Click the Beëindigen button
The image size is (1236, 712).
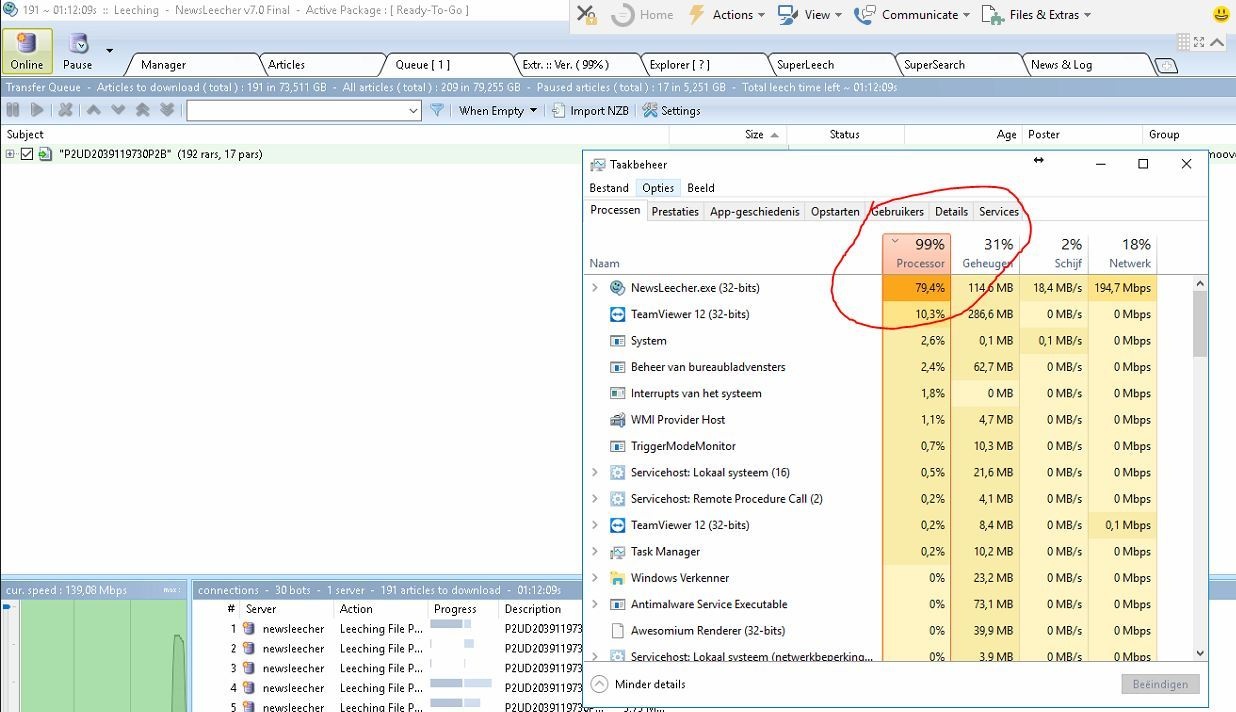(1160, 685)
